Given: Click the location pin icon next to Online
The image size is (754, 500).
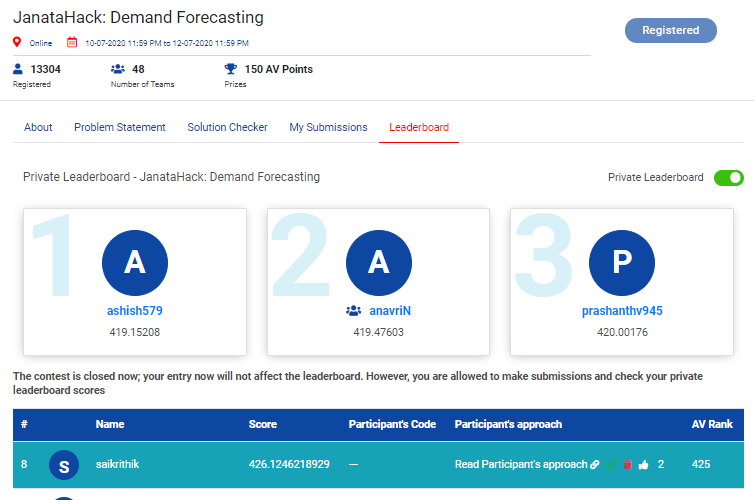Looking at the screenshot, I should [17, 42].
